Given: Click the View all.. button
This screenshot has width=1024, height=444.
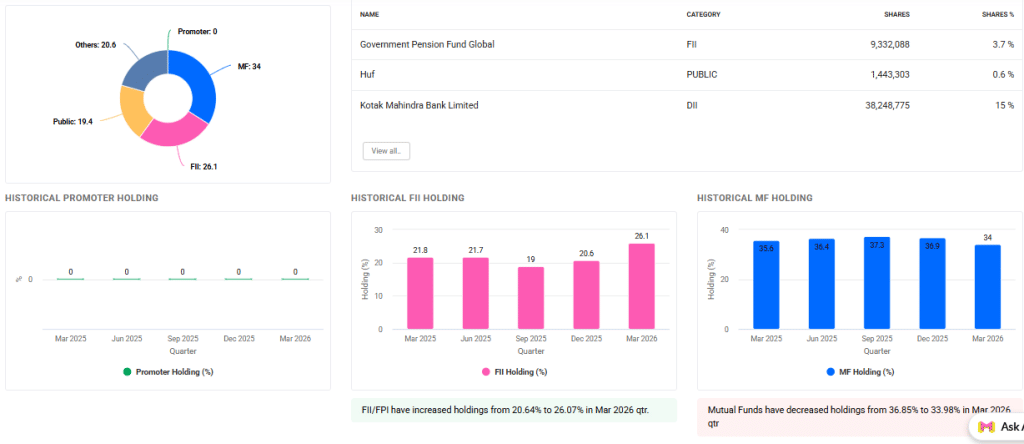Looking at the screenshot, I should pos(386,151).
